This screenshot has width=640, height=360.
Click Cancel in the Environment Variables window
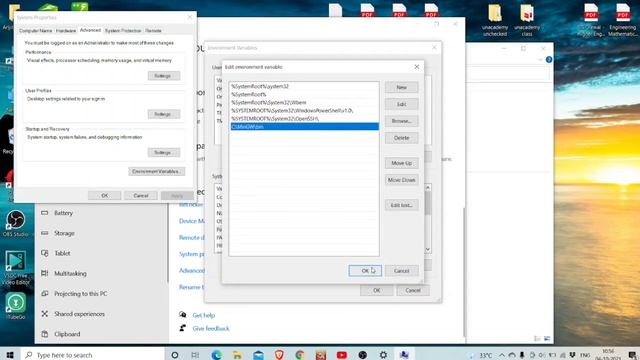413,290
